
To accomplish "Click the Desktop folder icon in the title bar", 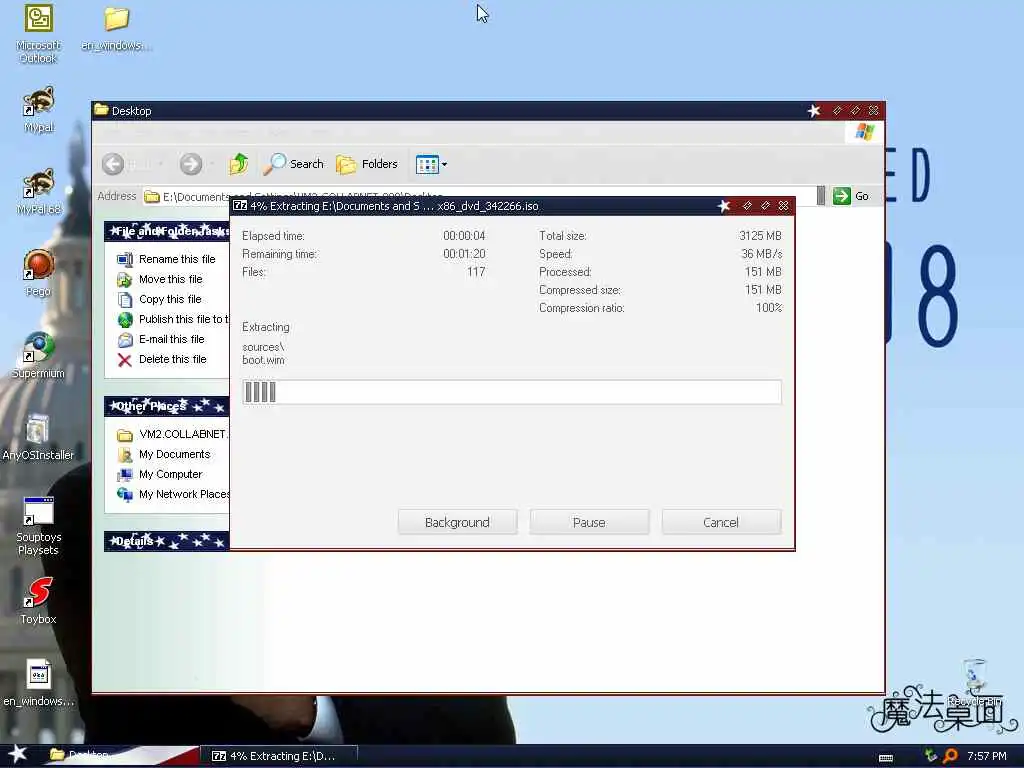I will [101, 110].
